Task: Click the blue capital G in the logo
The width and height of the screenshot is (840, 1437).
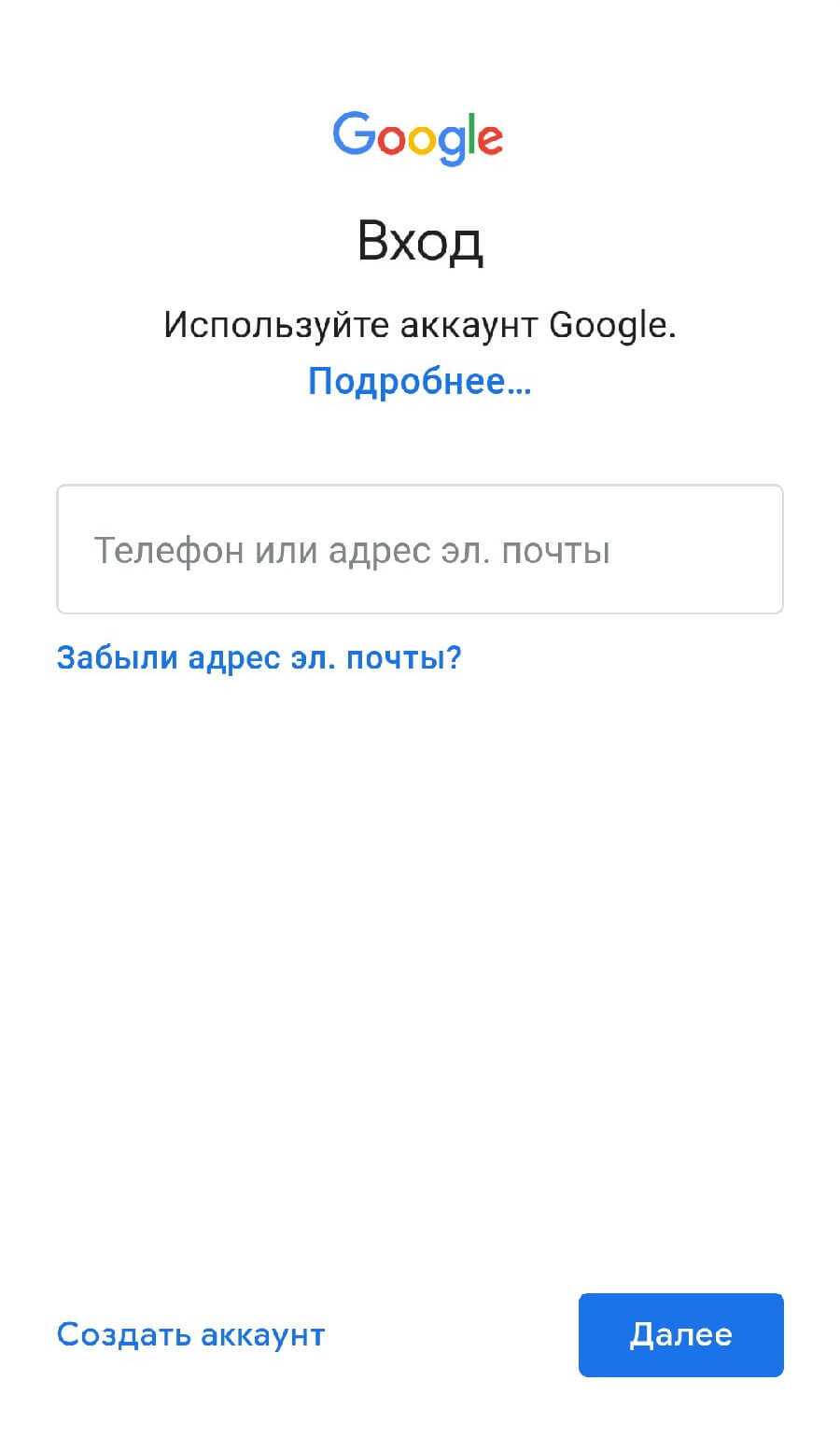Action: [353, 134]
